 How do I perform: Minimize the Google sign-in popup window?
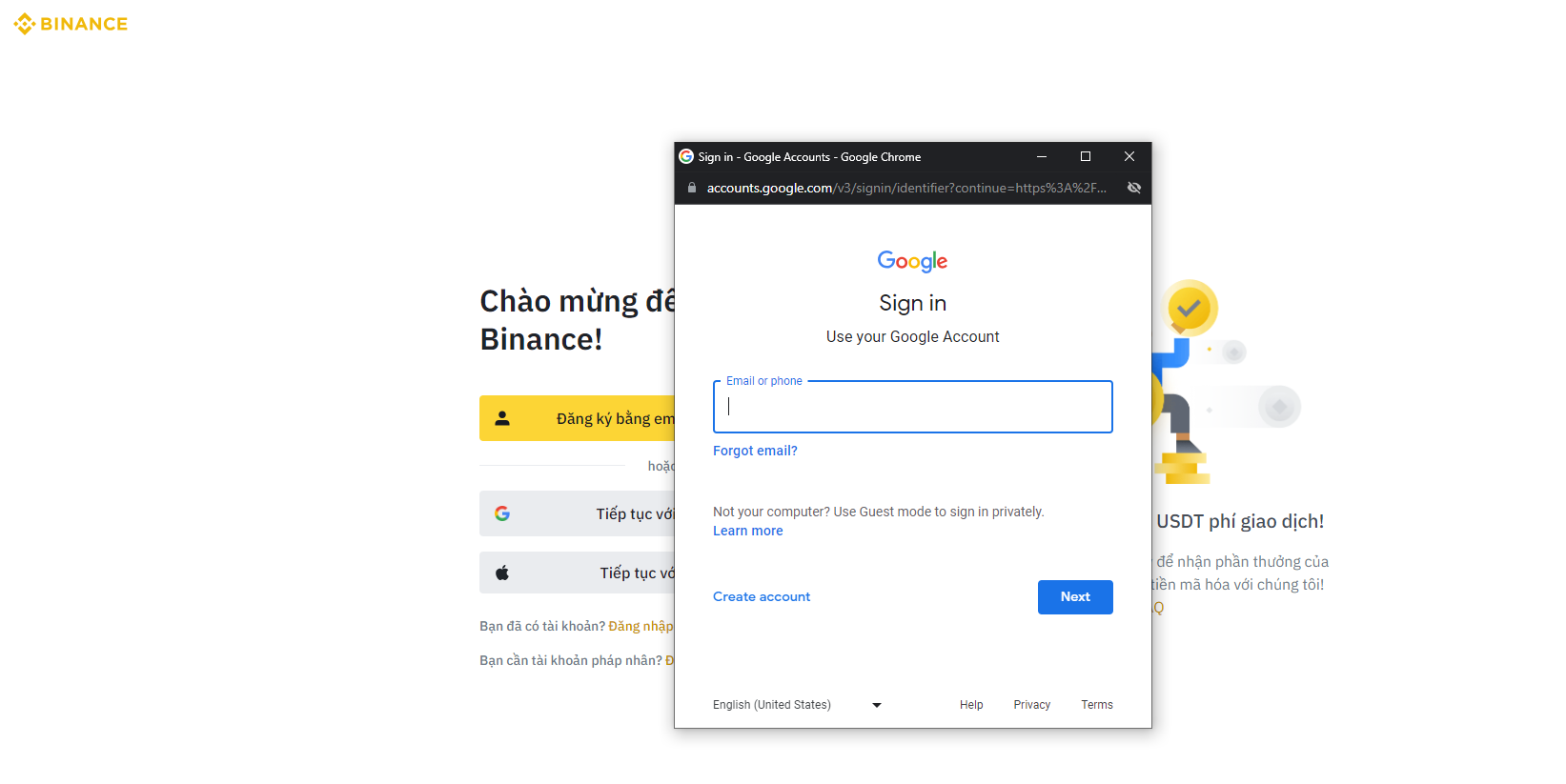pyautogui.click(x=1042, y=156)
